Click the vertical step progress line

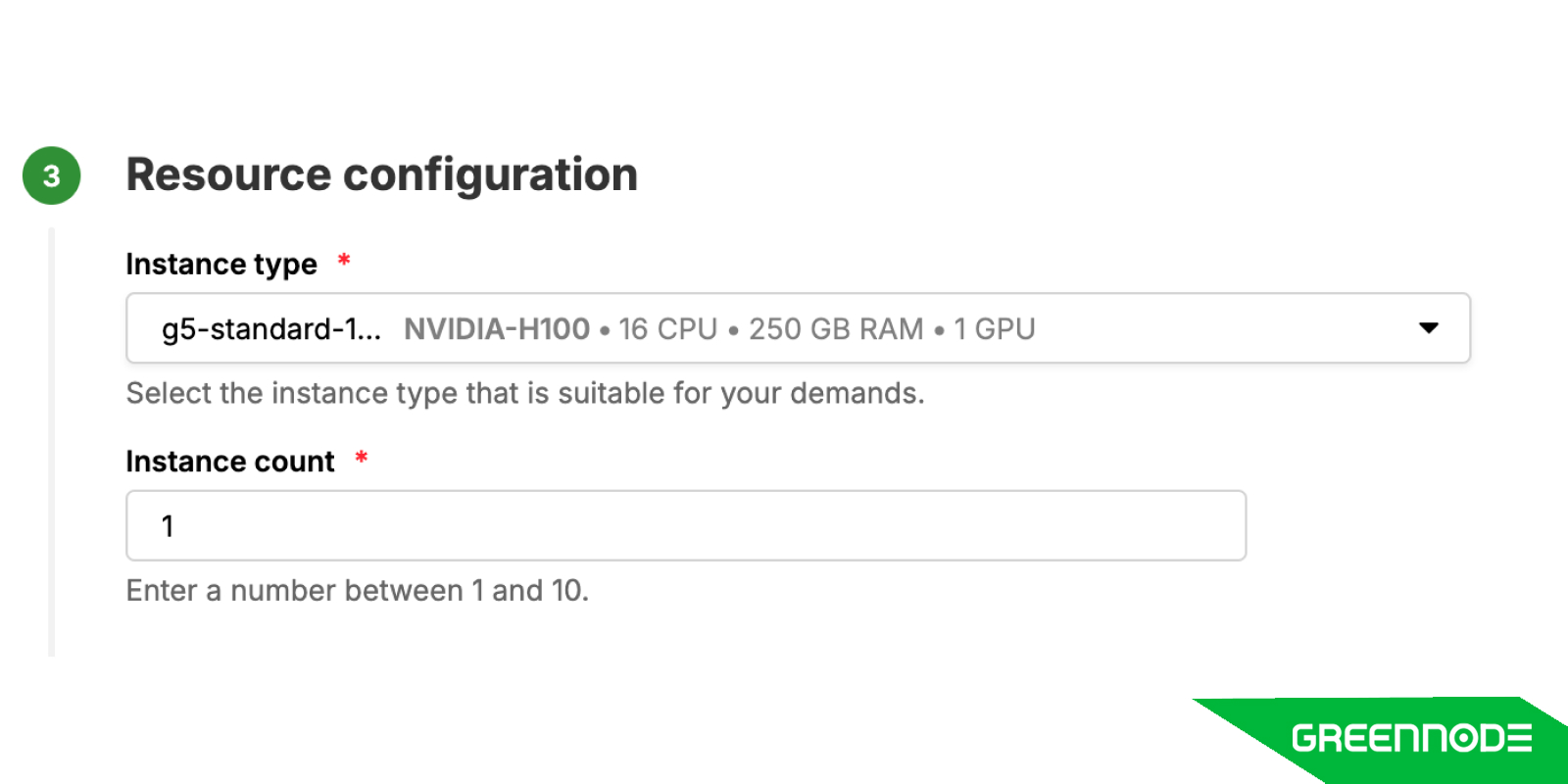[x=51, y=442]
